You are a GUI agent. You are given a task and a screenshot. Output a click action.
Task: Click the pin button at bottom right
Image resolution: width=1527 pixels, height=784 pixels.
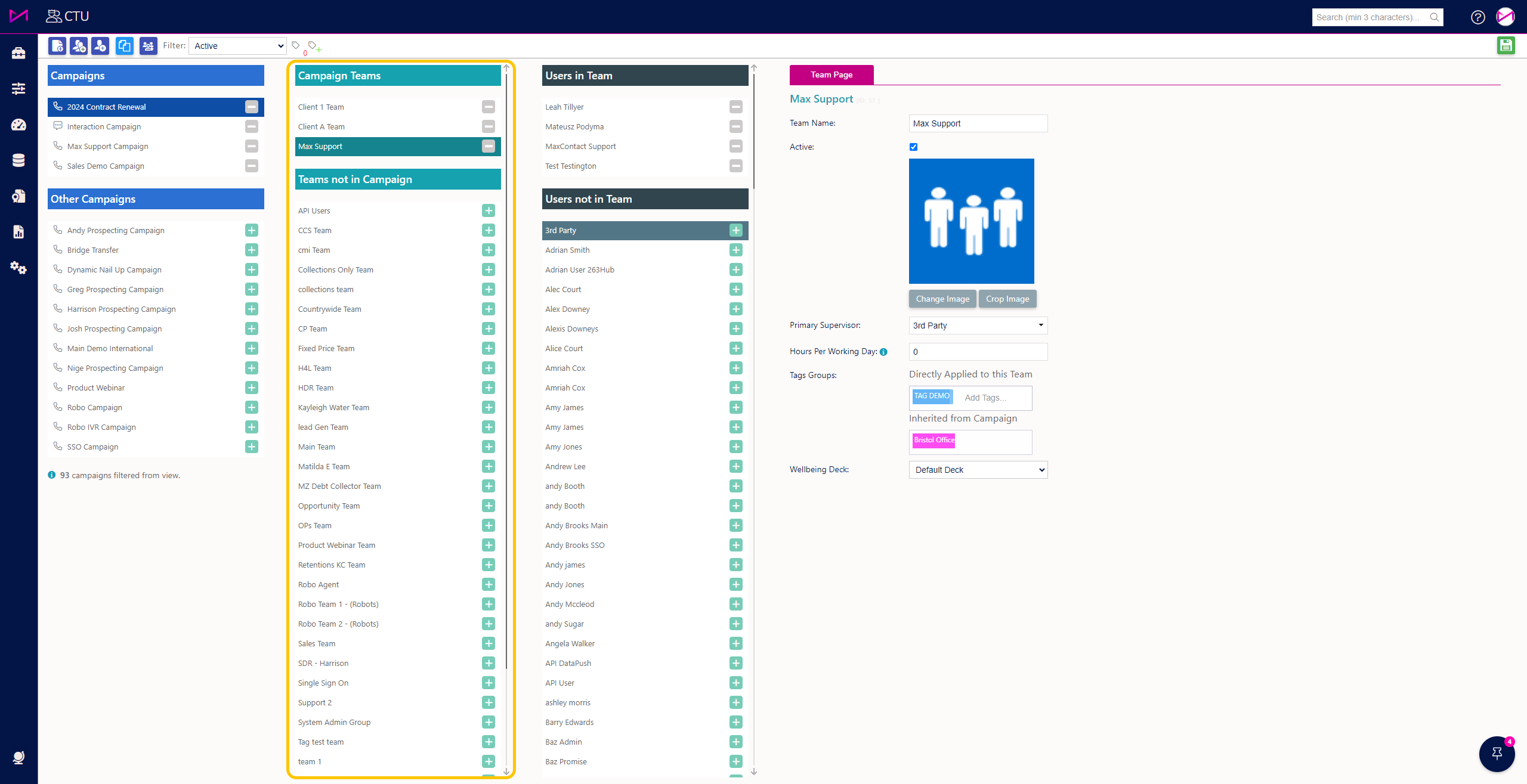point(1497,754)
